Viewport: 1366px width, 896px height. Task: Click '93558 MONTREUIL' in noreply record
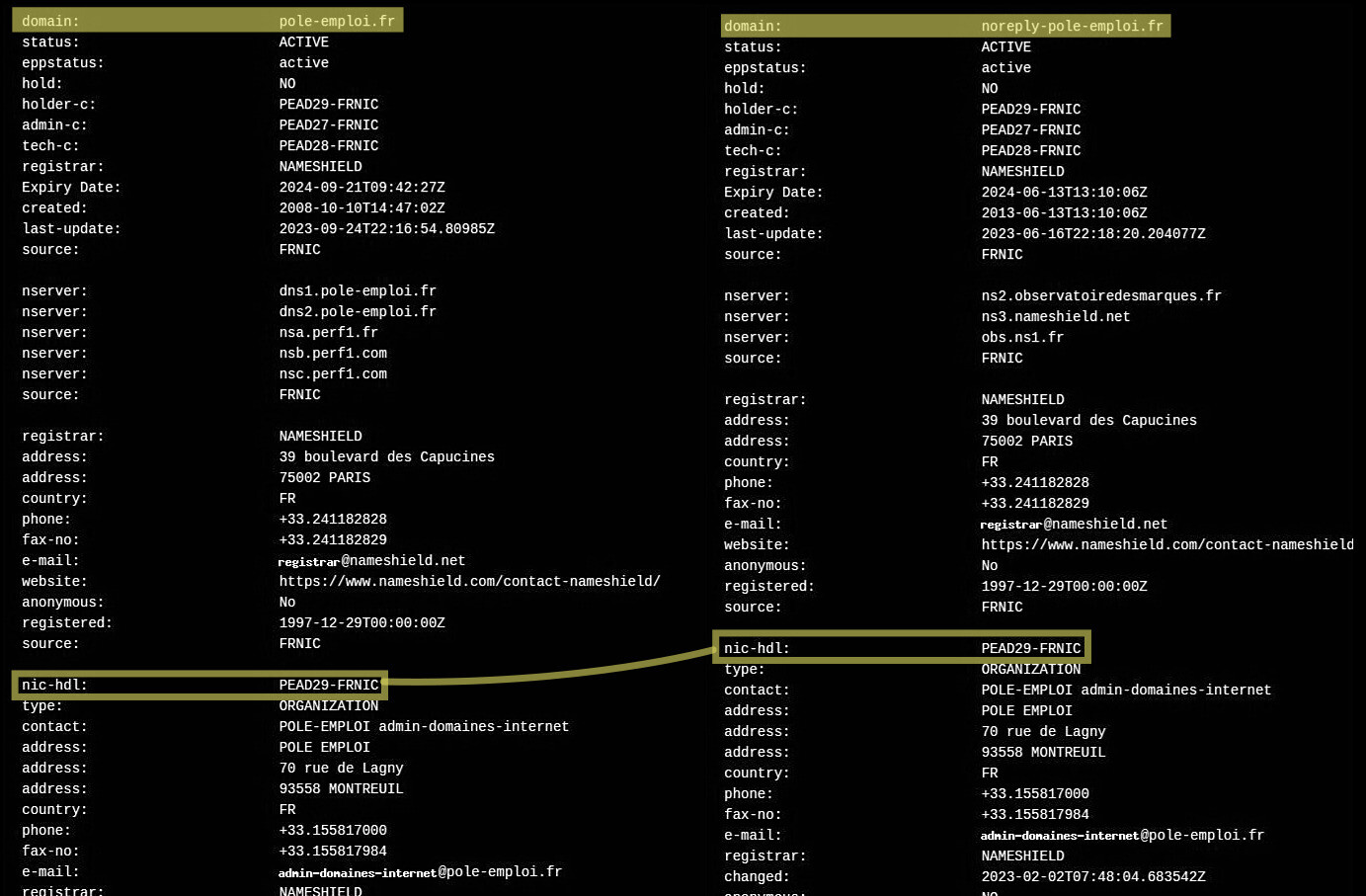coord(1043,752)
